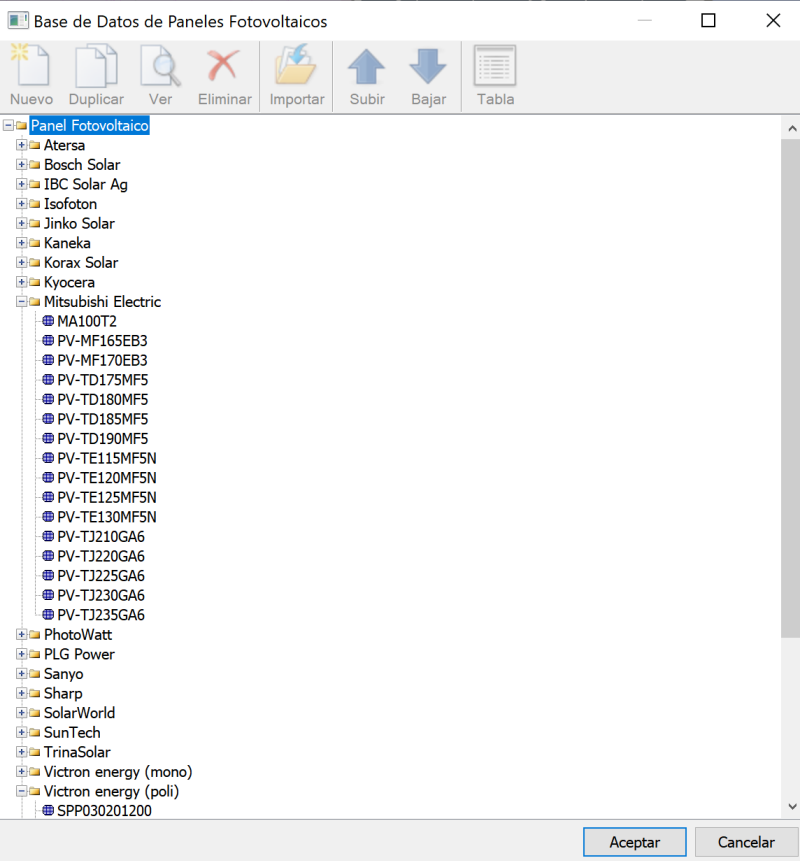
Task: Click the folder icon beside PhotoWatt
Action: pos(35,635)
